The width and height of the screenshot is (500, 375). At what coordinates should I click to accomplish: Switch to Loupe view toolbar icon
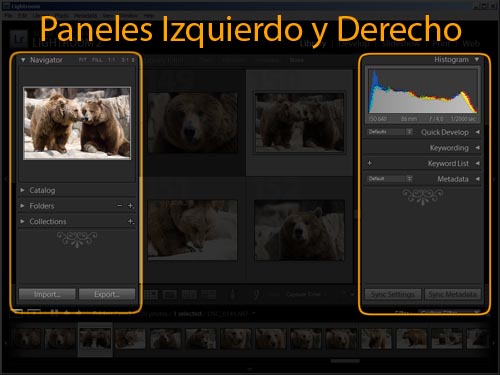[170, 295]
